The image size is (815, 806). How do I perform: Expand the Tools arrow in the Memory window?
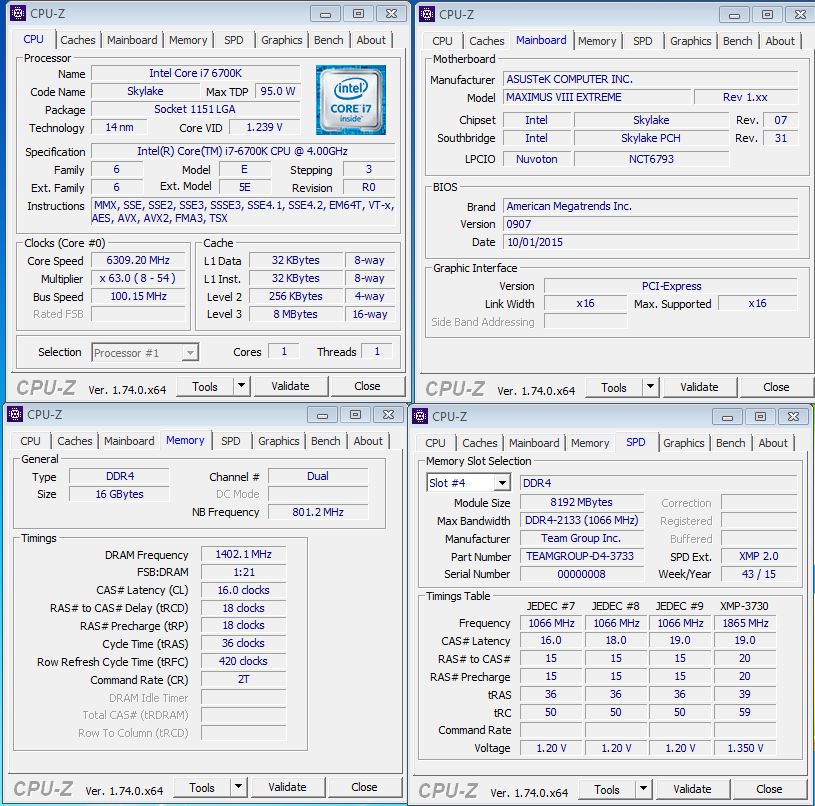tap(238, 787)
